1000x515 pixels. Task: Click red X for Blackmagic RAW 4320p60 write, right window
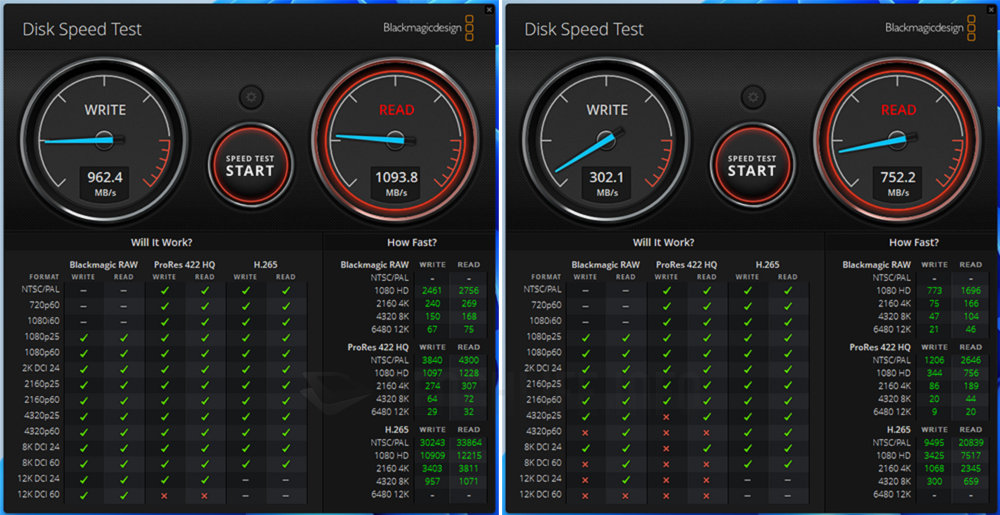click(585, 431)
